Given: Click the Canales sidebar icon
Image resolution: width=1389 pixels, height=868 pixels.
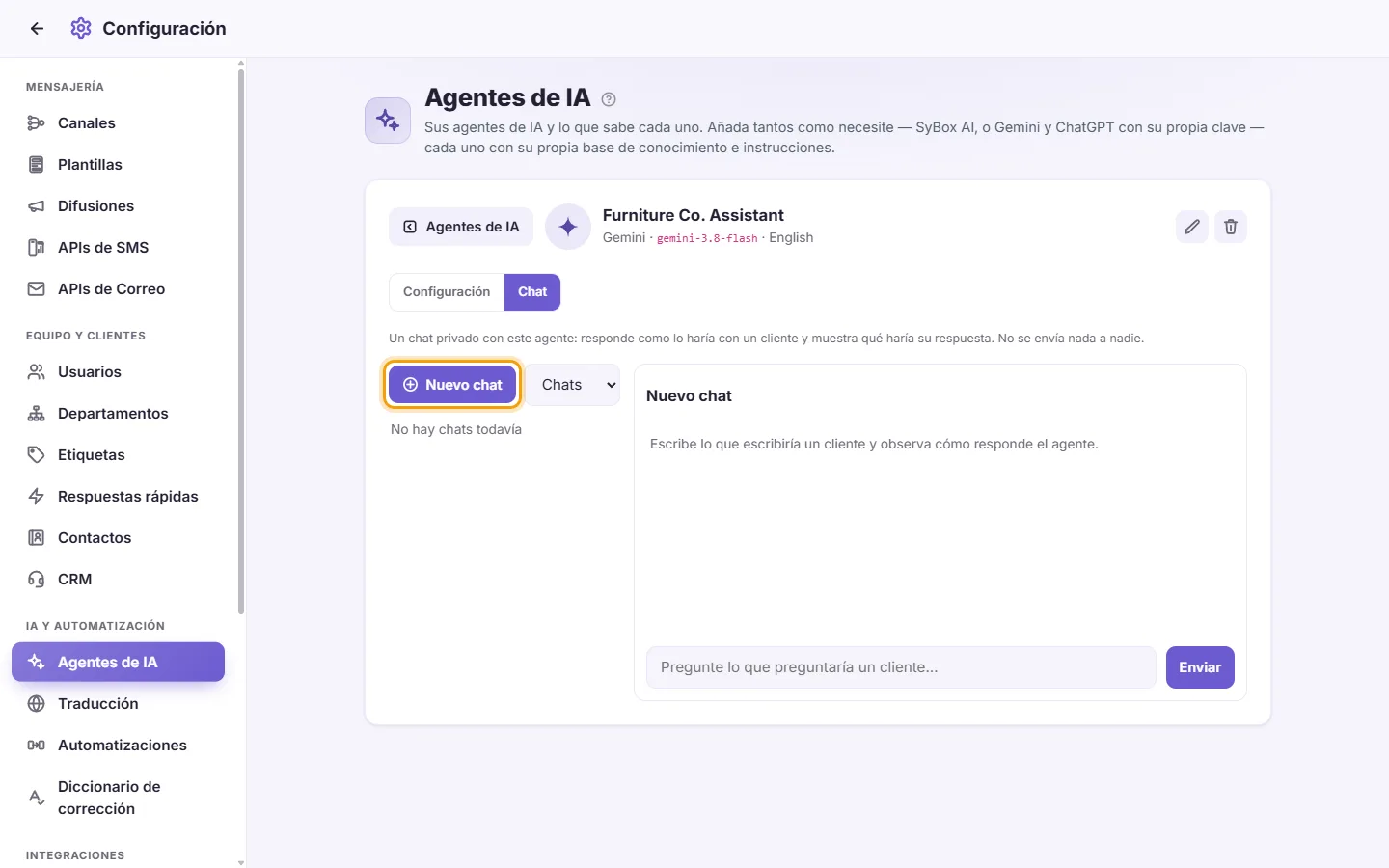Looking at the screenshot, I should click(37, 123).
